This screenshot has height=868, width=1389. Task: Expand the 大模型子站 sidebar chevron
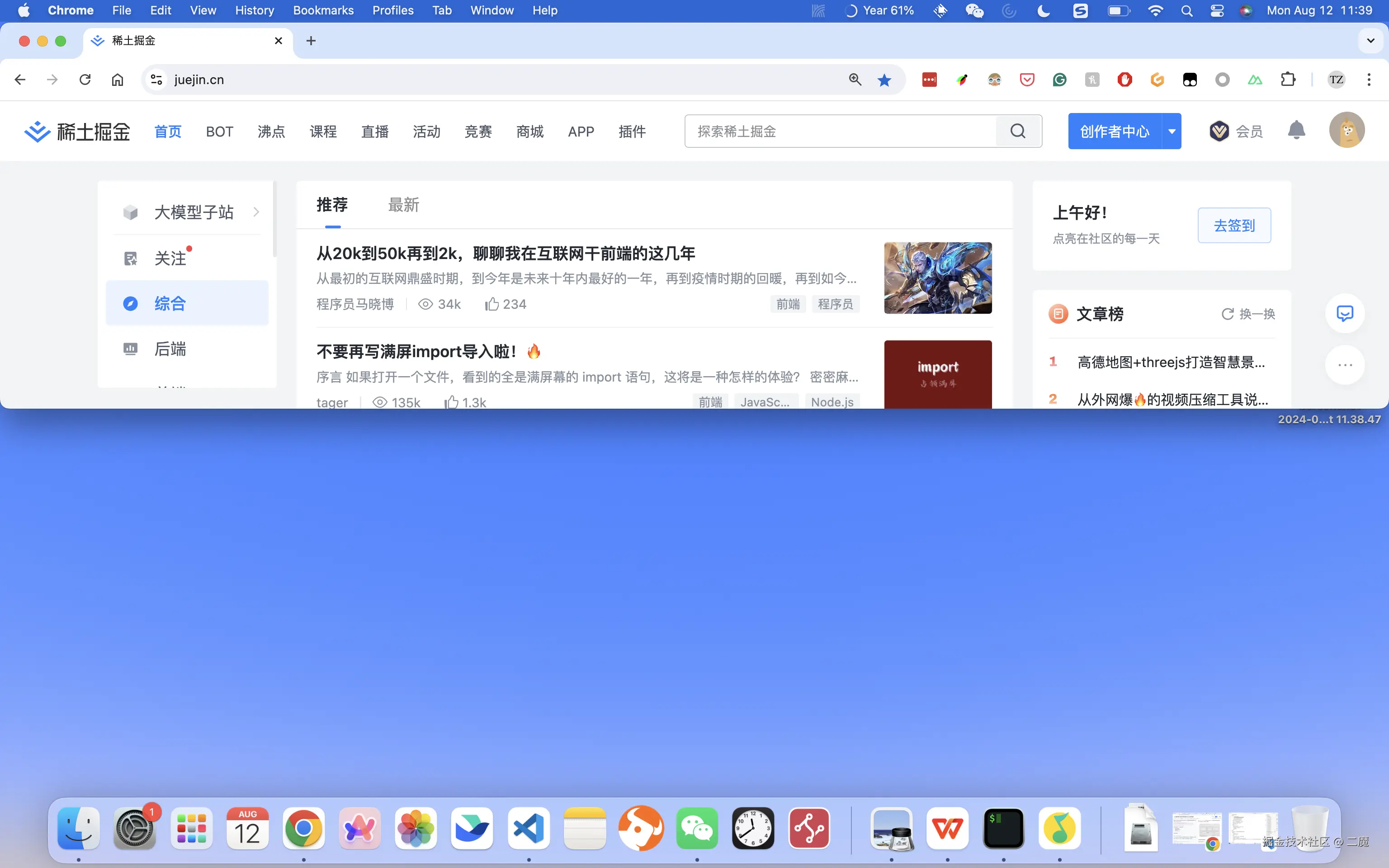(256, 212)
